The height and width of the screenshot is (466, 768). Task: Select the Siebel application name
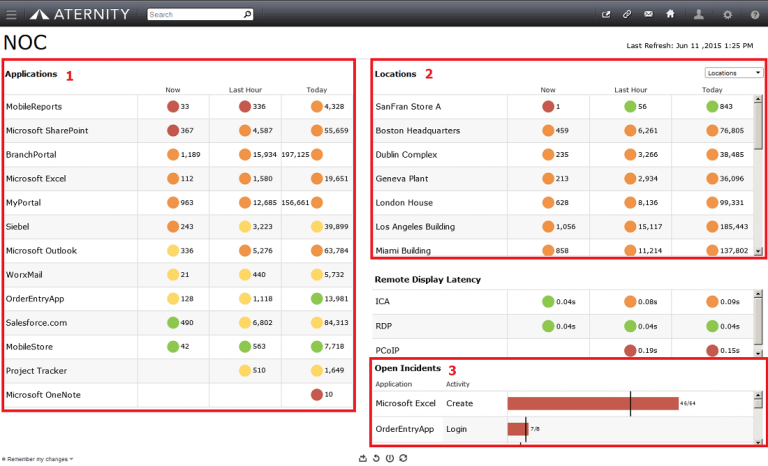tap(18, 226)
